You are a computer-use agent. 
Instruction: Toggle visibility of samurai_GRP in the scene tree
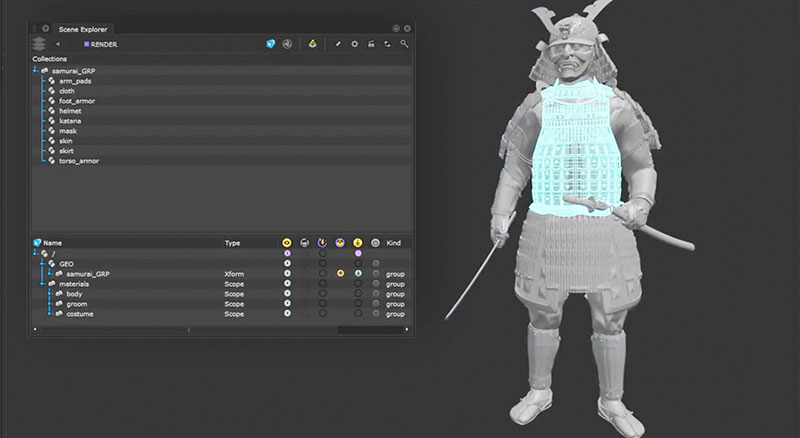[x=288, y=273]
